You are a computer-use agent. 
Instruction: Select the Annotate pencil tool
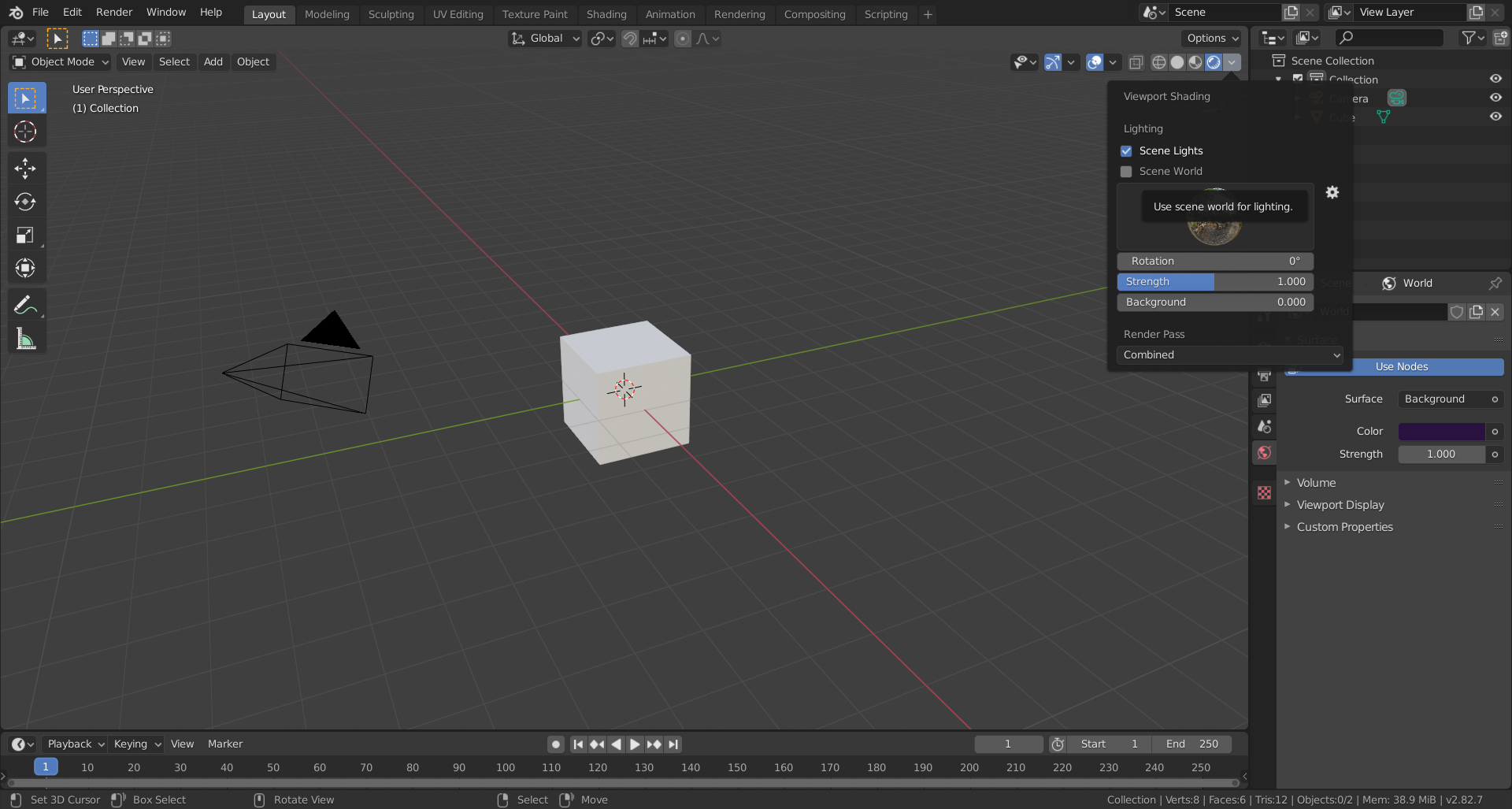coord(25,305)
